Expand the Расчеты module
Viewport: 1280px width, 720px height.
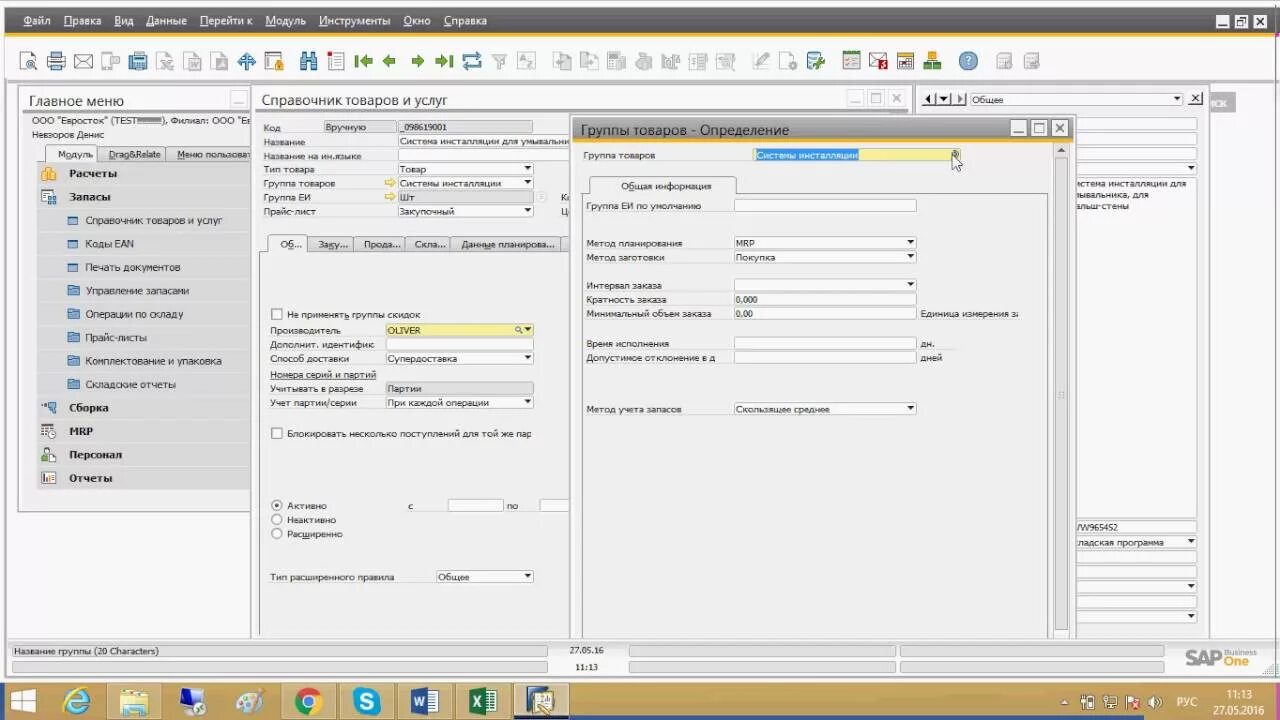93,173
